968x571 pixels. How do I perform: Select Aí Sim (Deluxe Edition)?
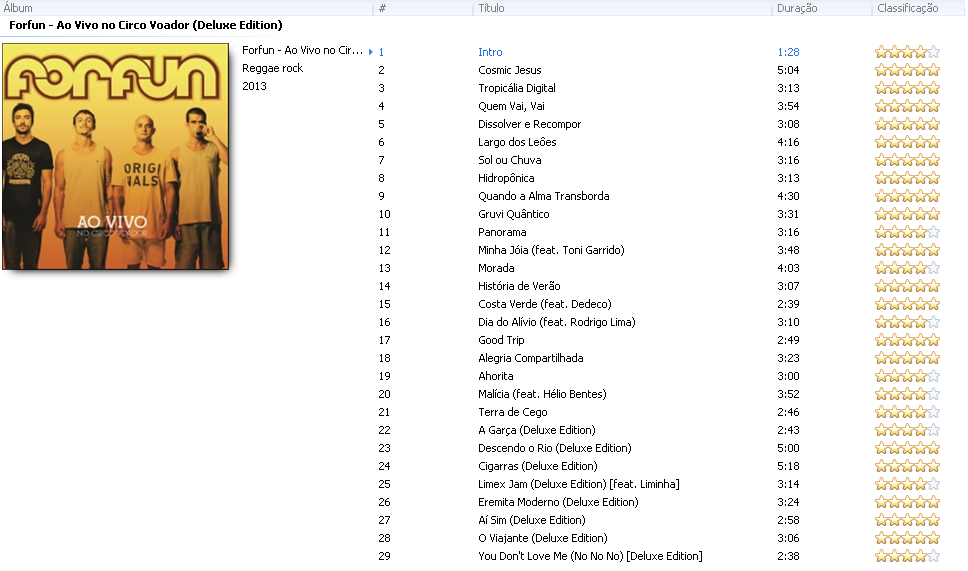[x=532, y=520]
